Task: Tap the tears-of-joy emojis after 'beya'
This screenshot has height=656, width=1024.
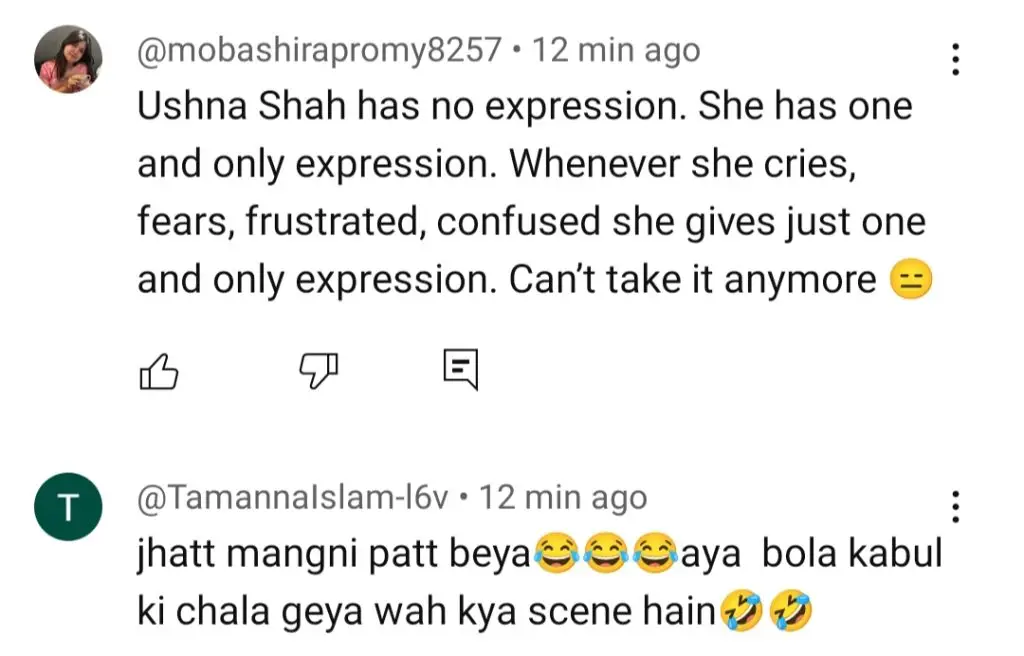Action: (603, 555)
